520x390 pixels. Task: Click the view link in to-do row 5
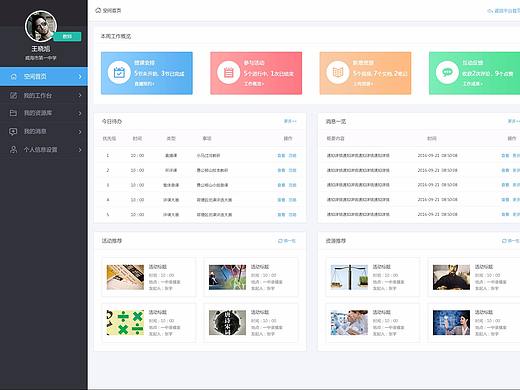pyautogui.click(x=281, y=215)
